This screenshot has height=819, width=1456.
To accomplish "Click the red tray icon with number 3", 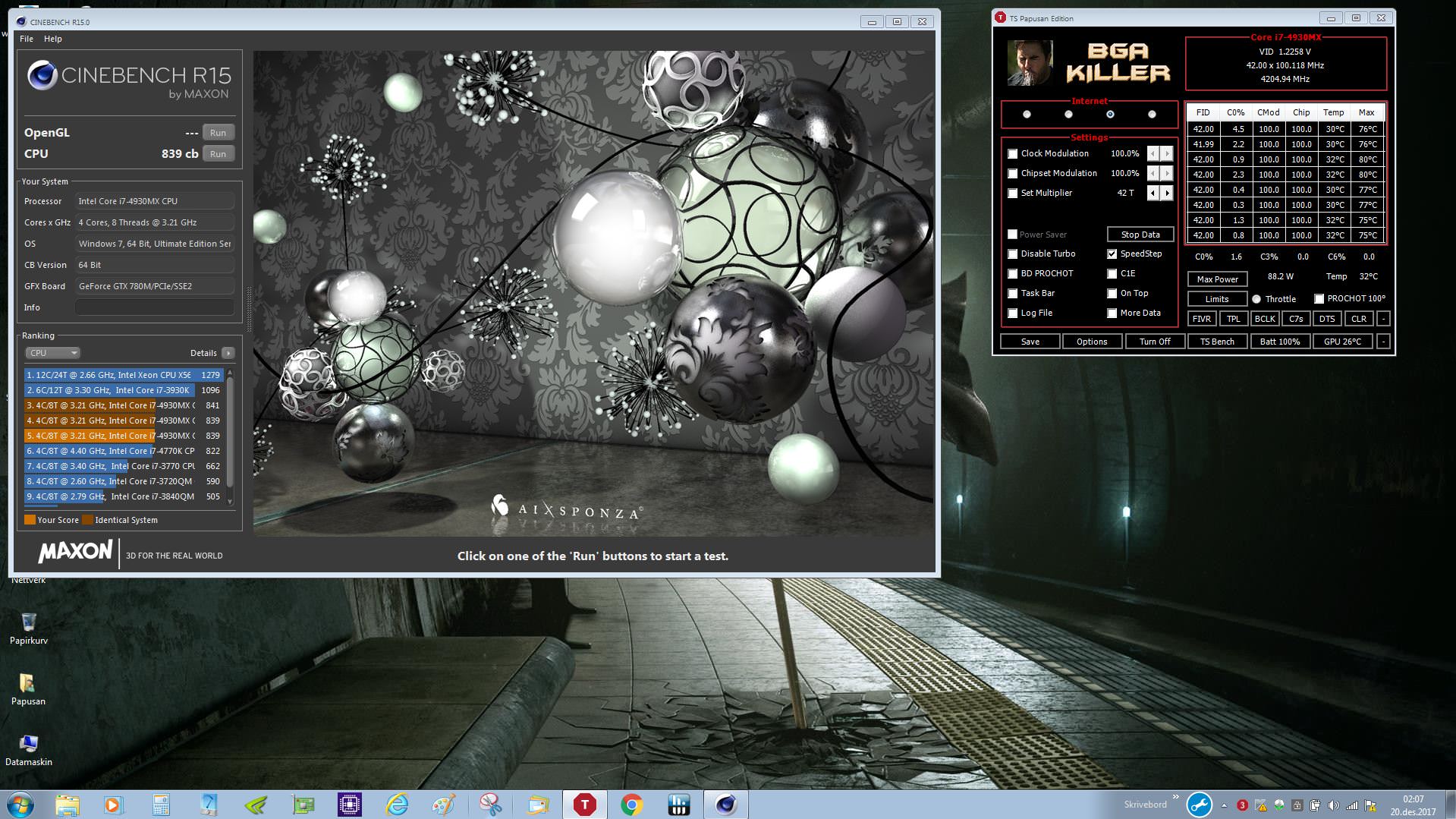I will click(1242, 805).
